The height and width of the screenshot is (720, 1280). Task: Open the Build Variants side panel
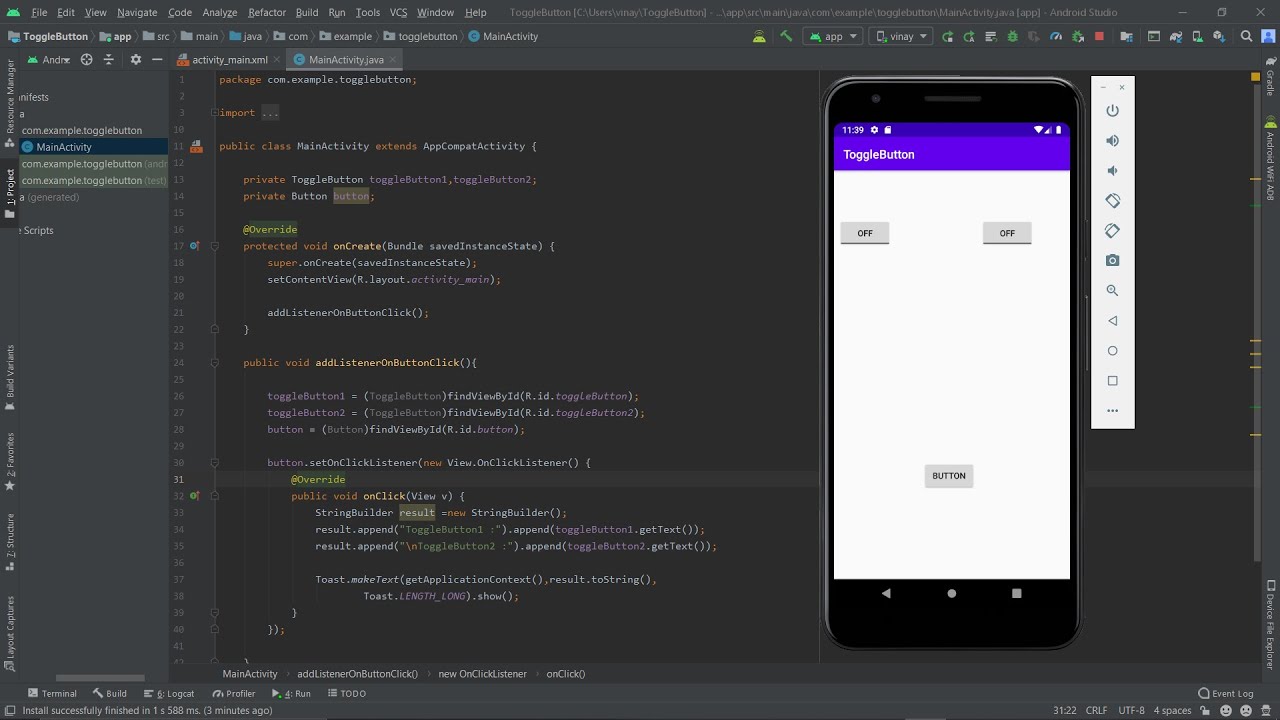click(10, 378)
